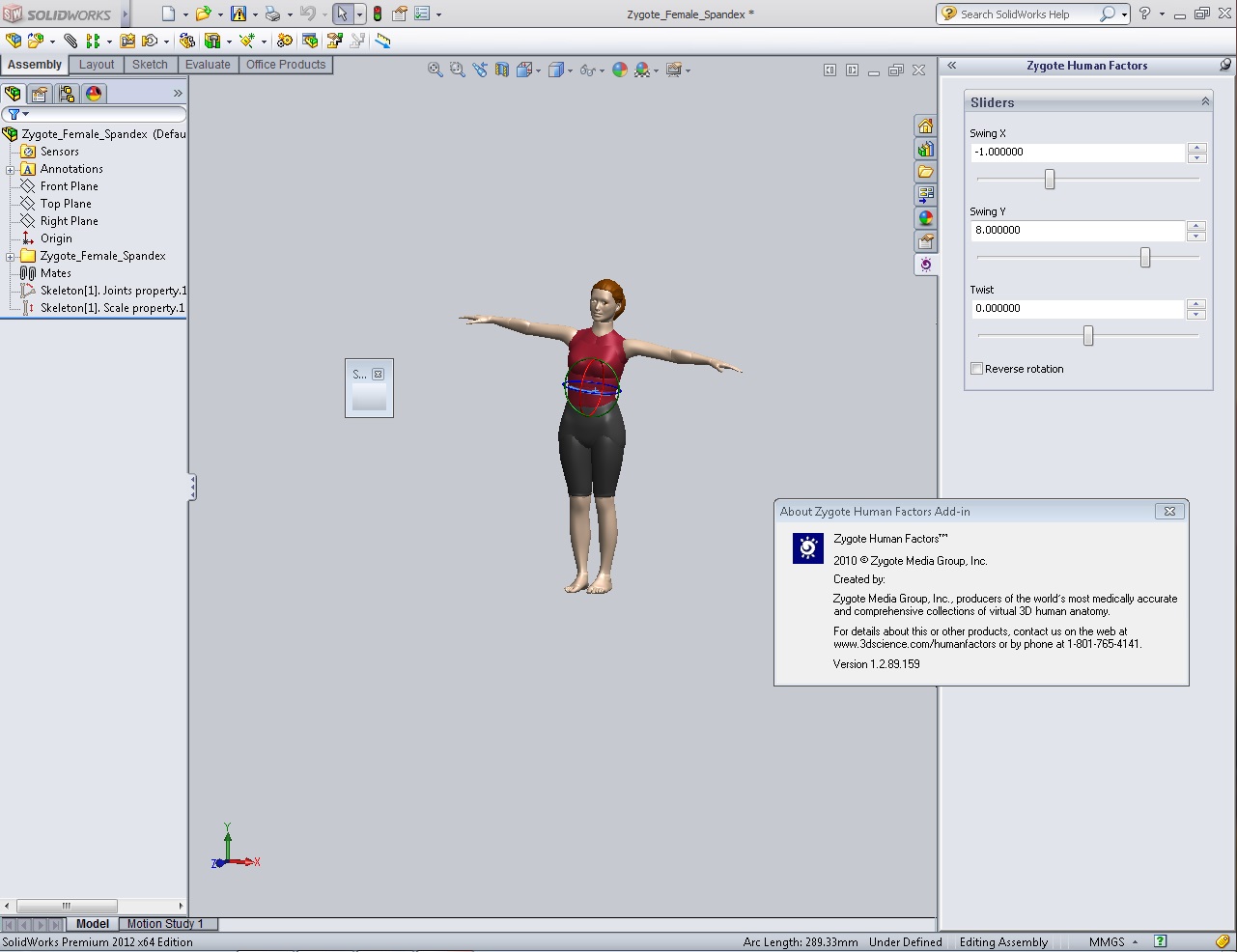The height and width of the screenshot is (952, 1237).
Task: Click the Edit Appearance color ball
Action: click(x=620, y=70)
